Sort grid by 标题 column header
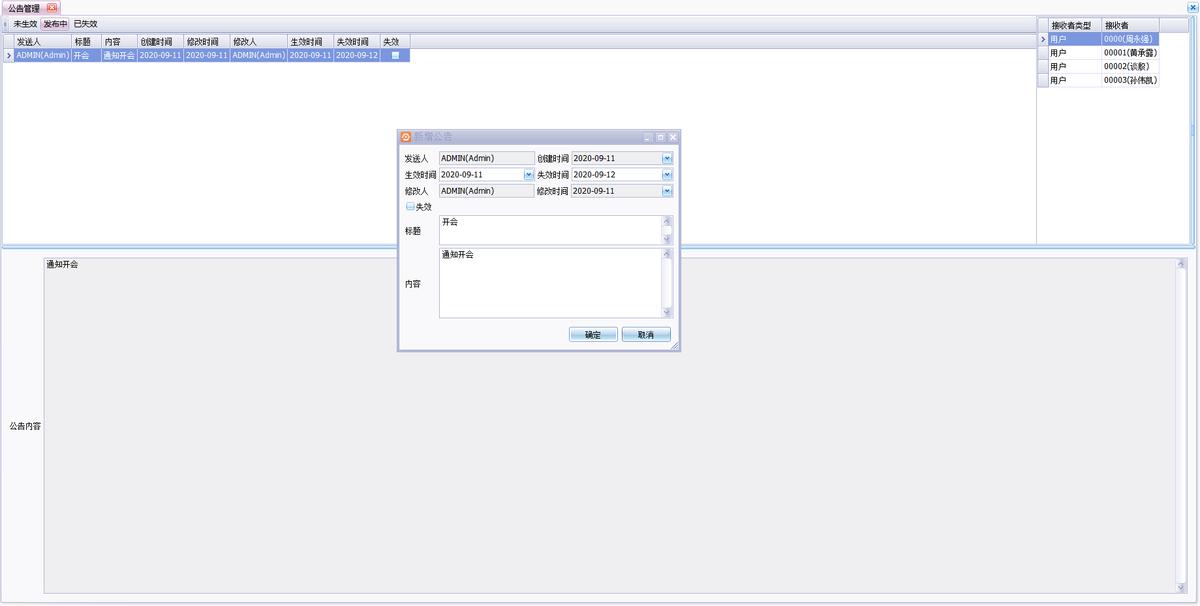The height and width of the screenshot is (606, 1200). pos(86,42)
